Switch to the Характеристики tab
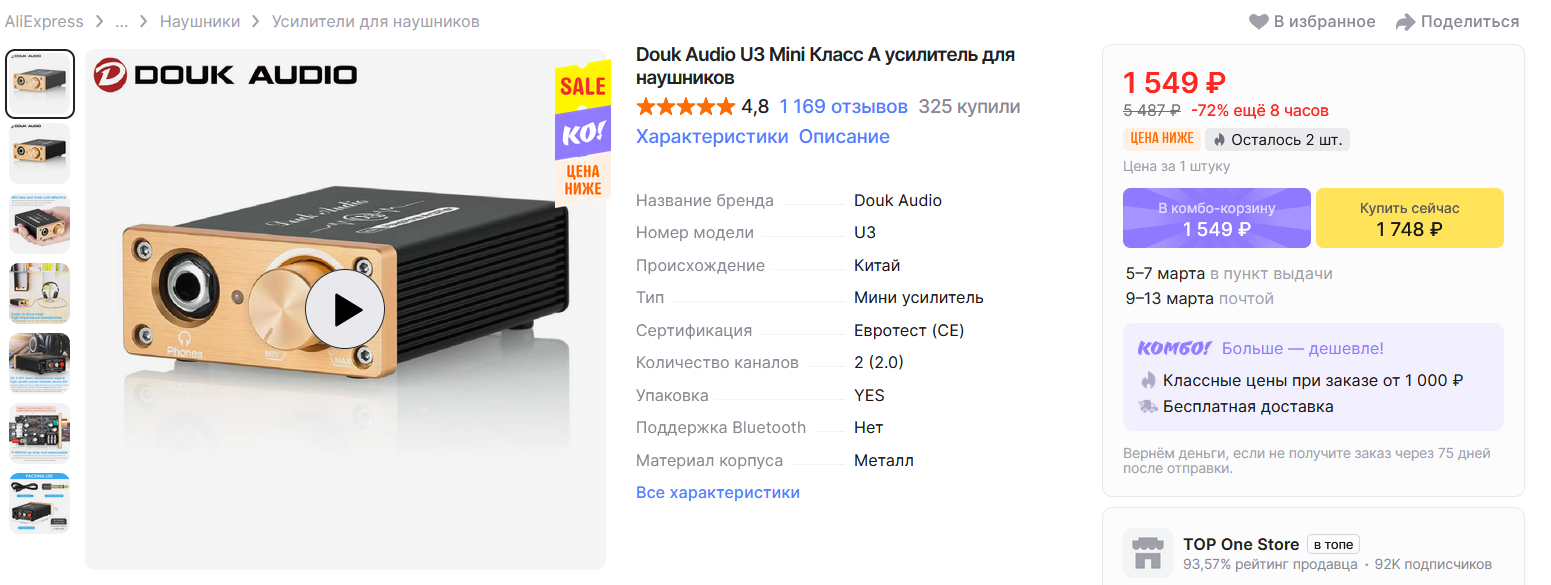The width and height of the screenshot is (1551, 585). (712, 137)
